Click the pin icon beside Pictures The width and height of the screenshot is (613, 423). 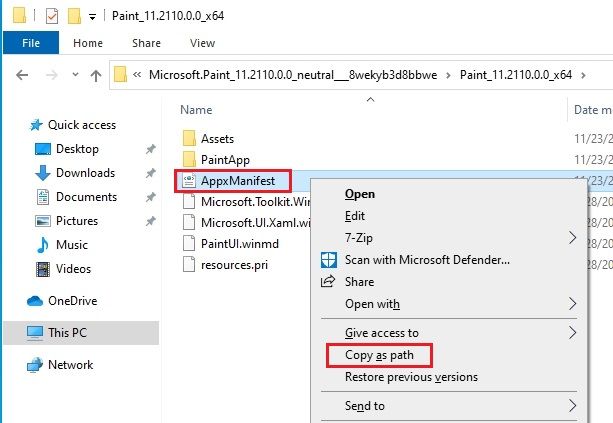pos(151,221)
